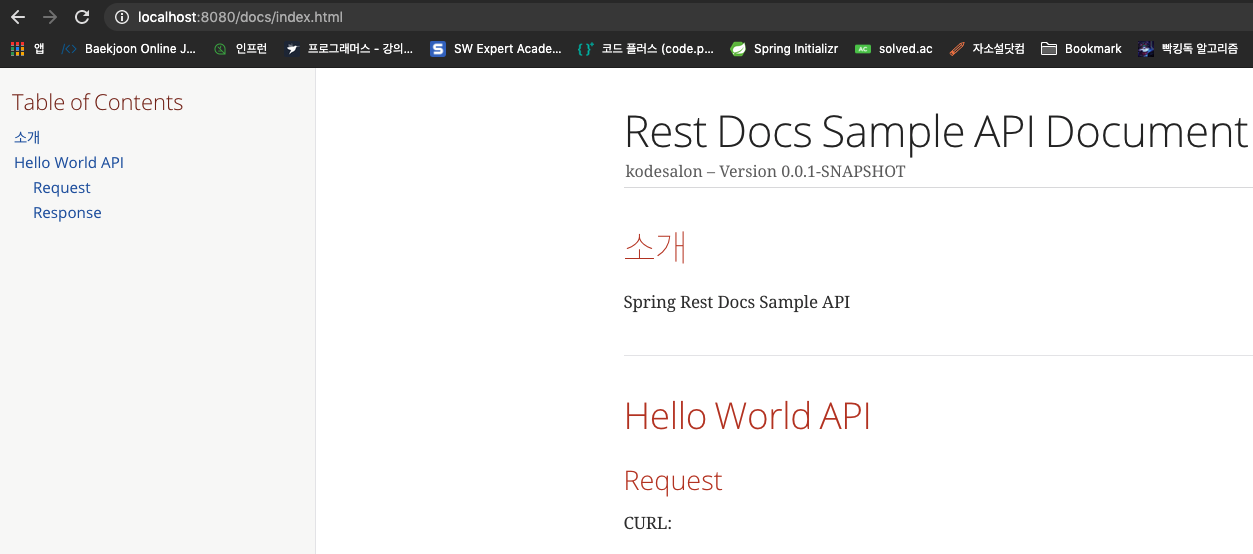Click the 빡킹독 알고리즘 bookmark icon
The width and height of the screenshot is (1253, 554).
tap(1145, 48)
